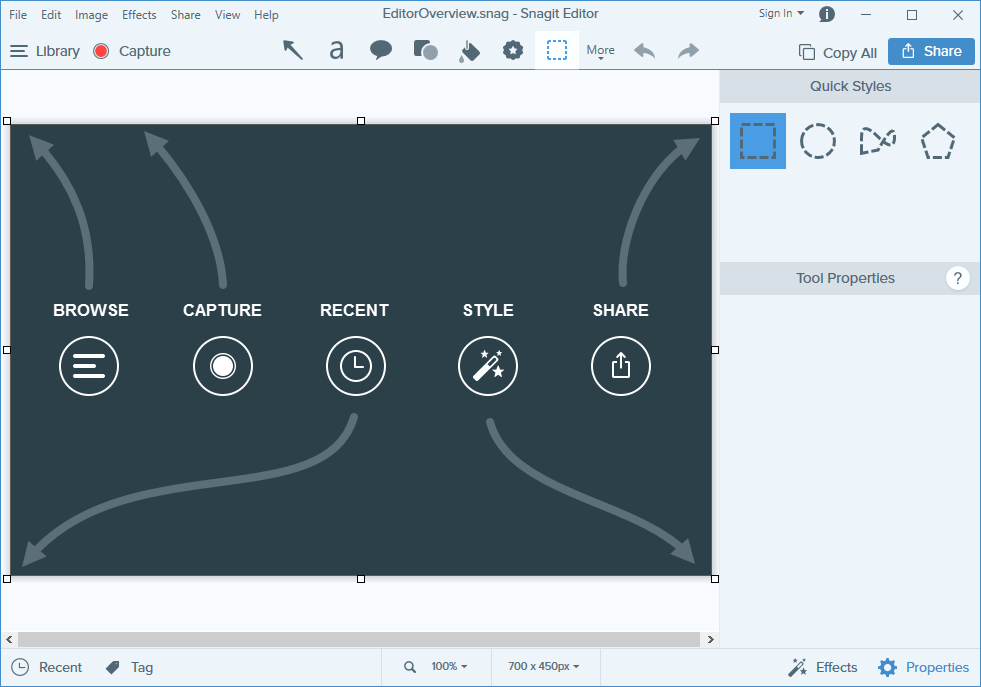Click the scroll left arrow
Image resolution: width=981 pixels, height=687 pixels.
pos(9,639)
